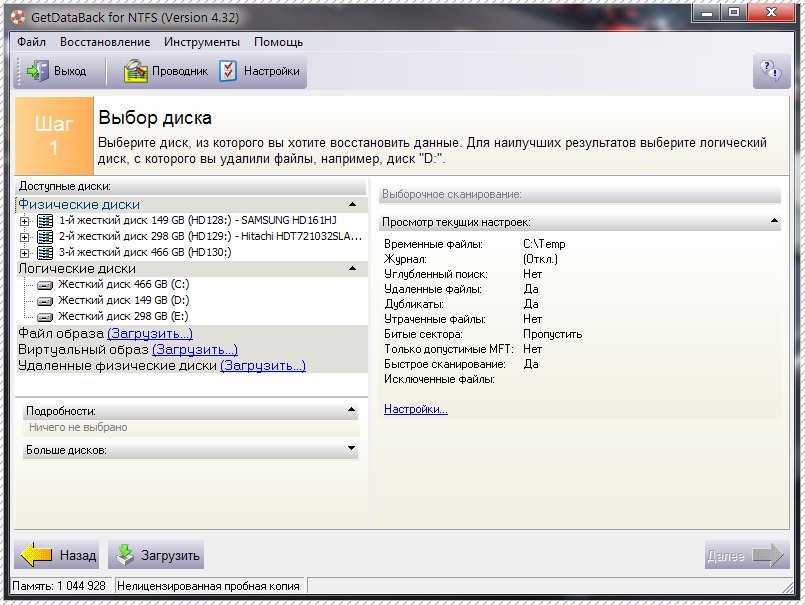Click the Дубликаты label
805x605 pixels.
414,304
